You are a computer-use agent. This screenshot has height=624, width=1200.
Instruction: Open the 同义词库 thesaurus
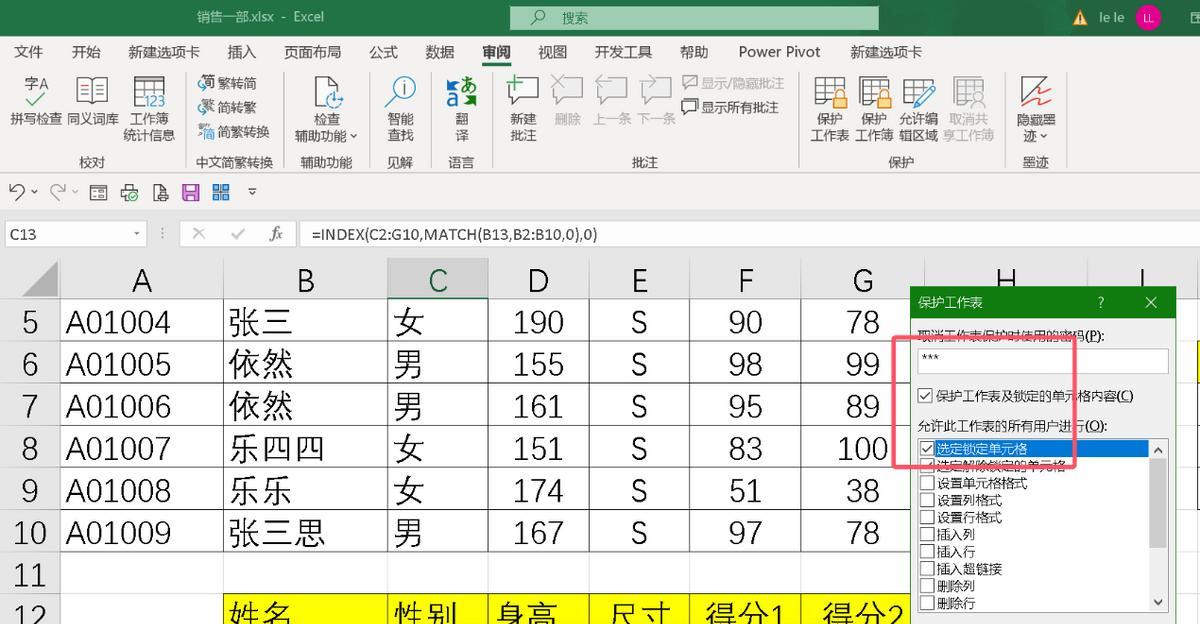pyautogui.click(x=92, y=101)
